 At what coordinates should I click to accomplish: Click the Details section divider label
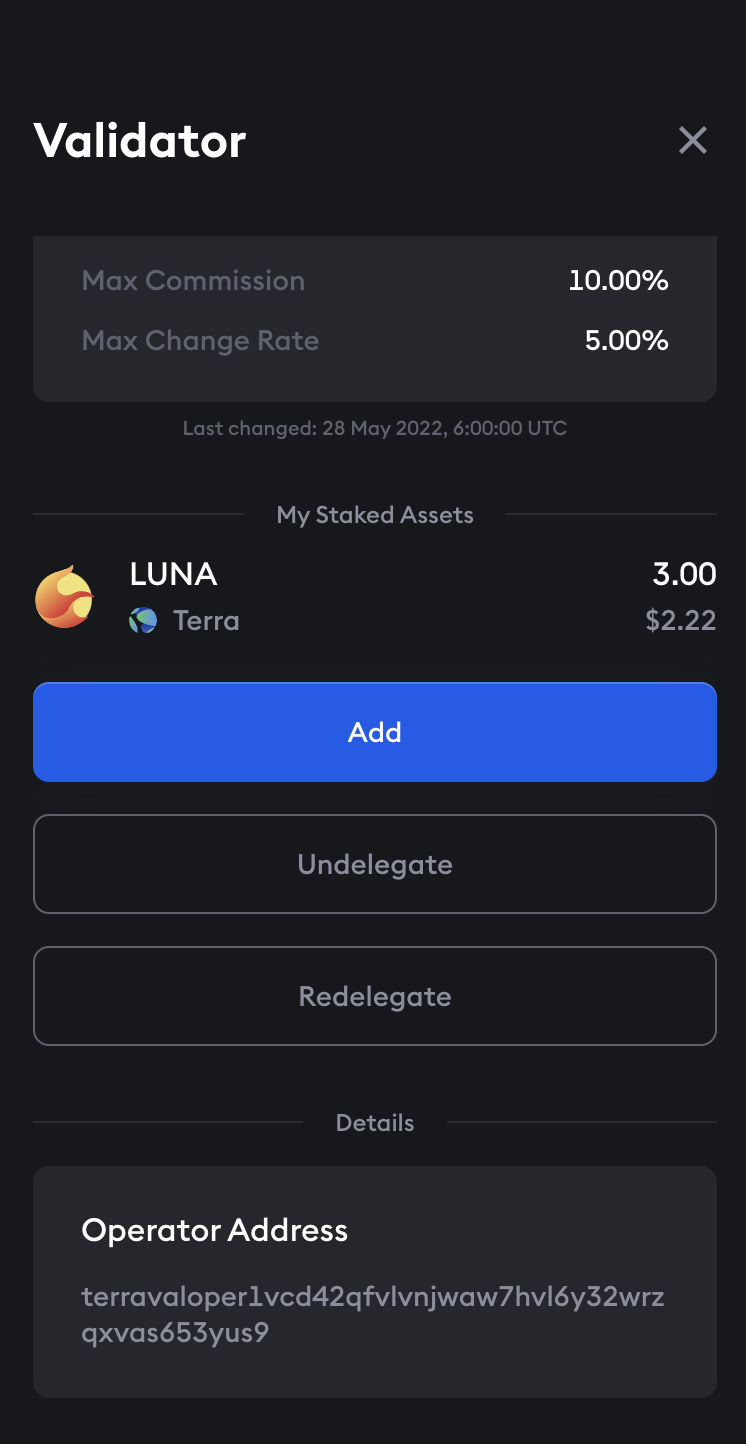(x=375, y=1123)
